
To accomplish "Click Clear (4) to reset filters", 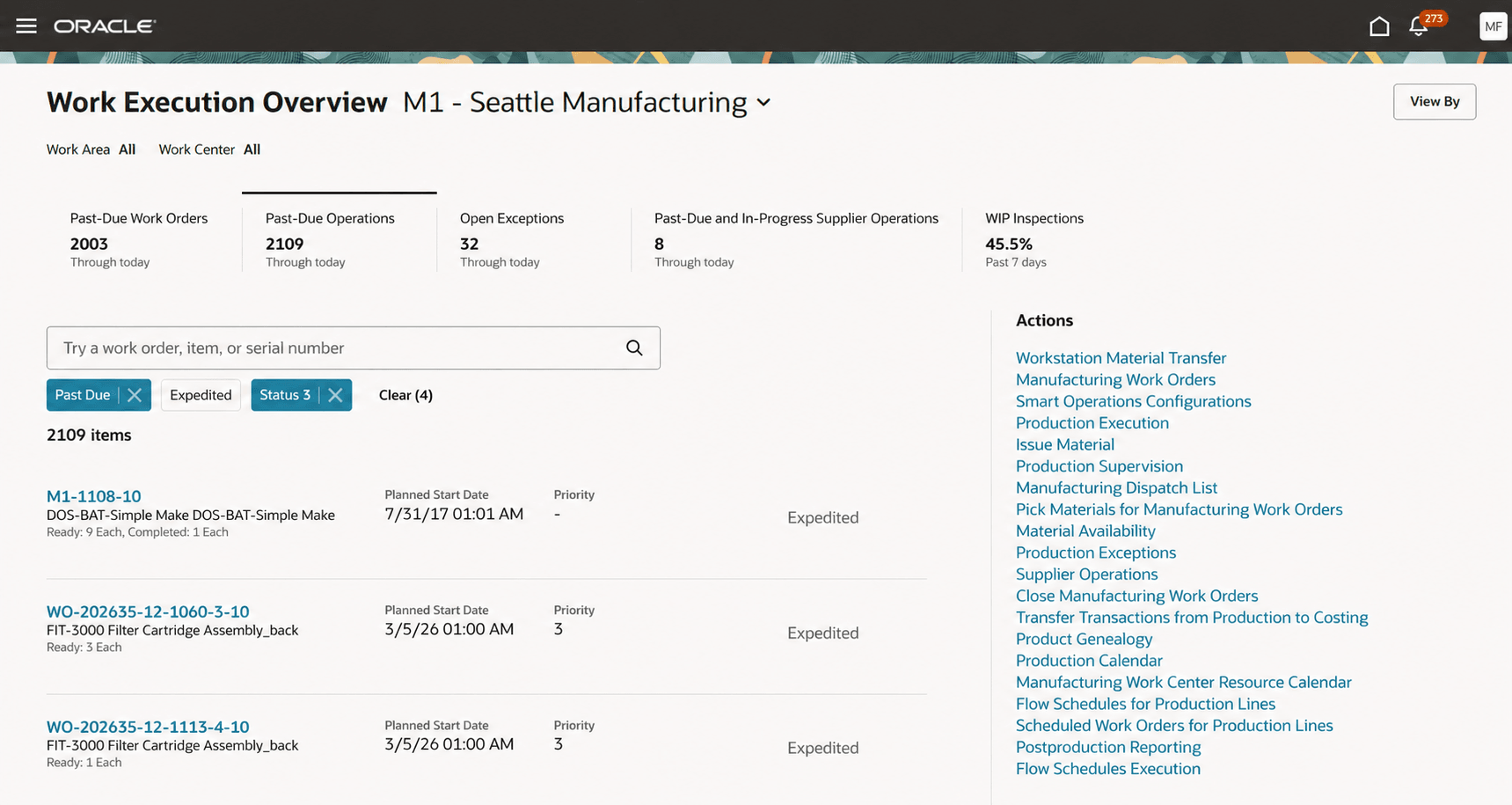I will [405, 395].
